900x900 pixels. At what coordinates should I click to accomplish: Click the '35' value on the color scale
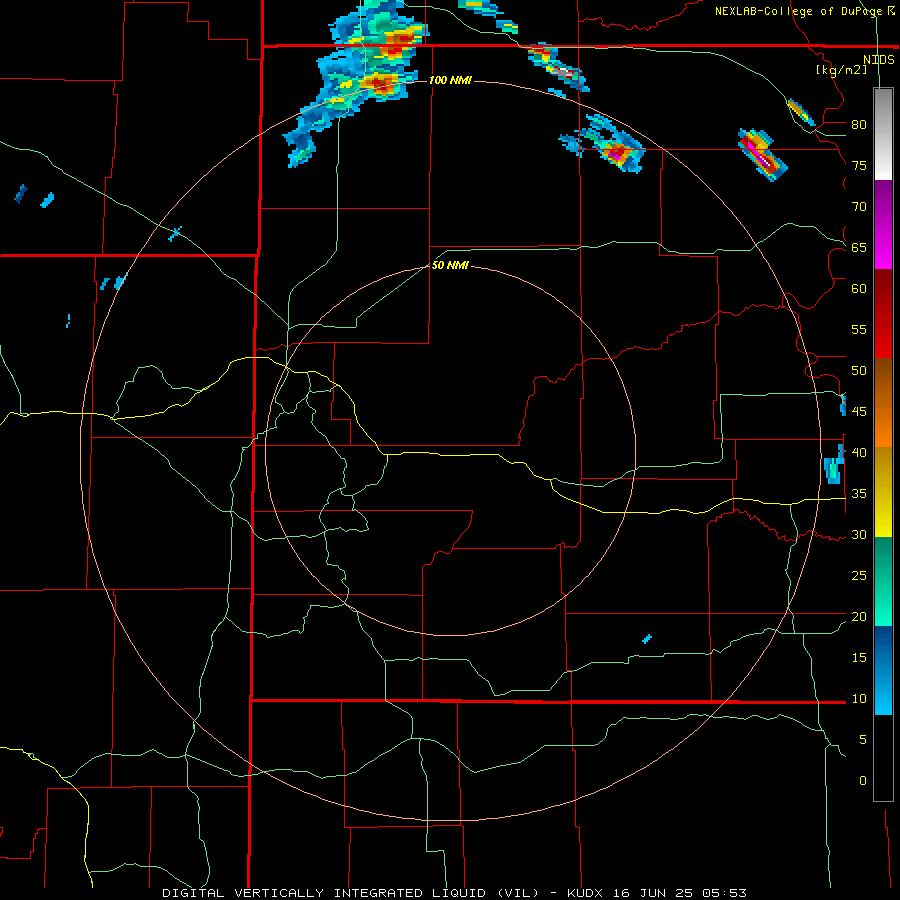859,494
